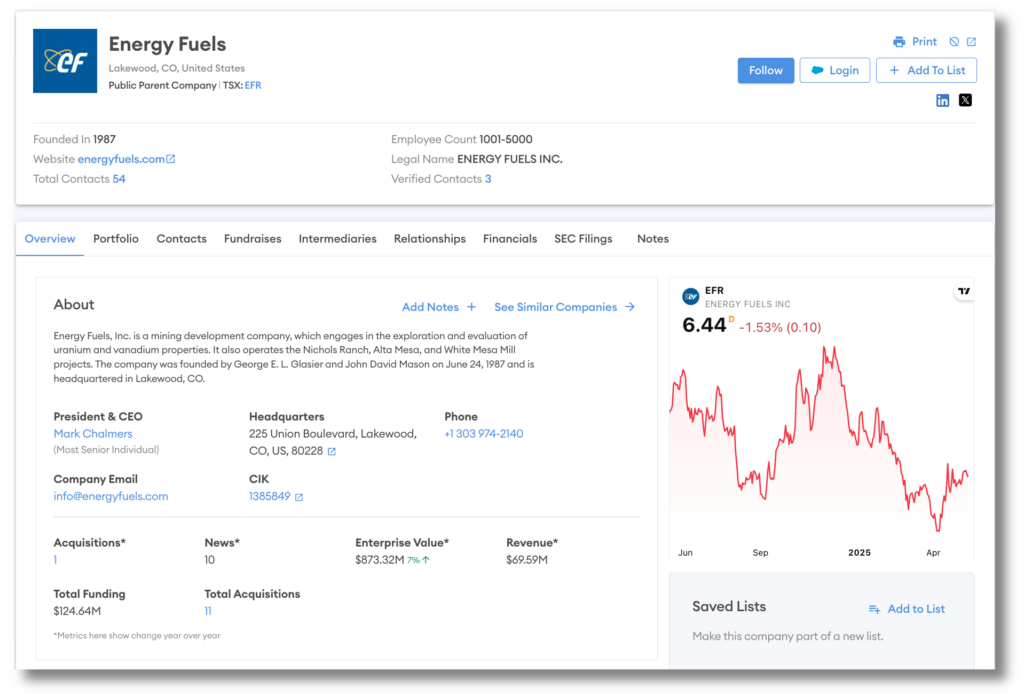
Task: Click the stock price 6.44
Action: (x=704, y=325)
